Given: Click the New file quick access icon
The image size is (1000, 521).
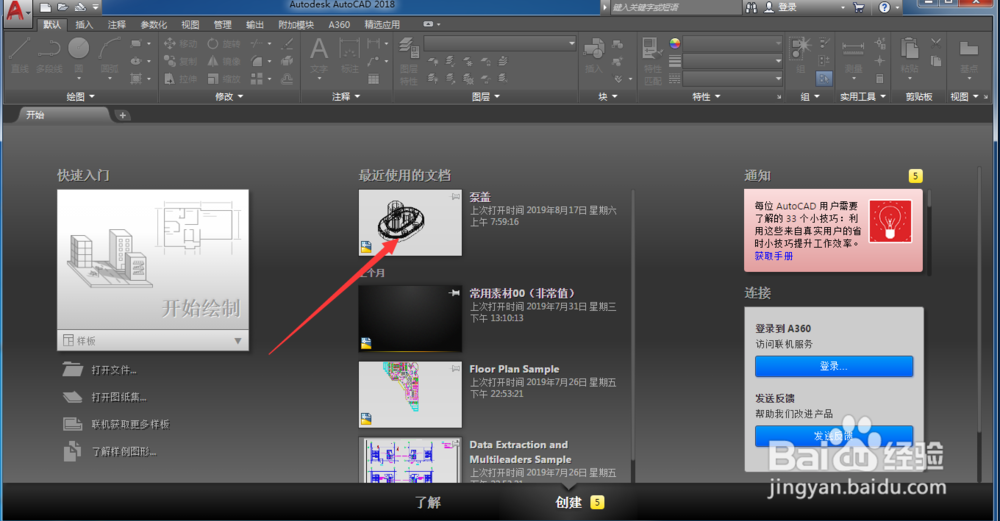Looking at the screenshot, I should pos(45,8).
